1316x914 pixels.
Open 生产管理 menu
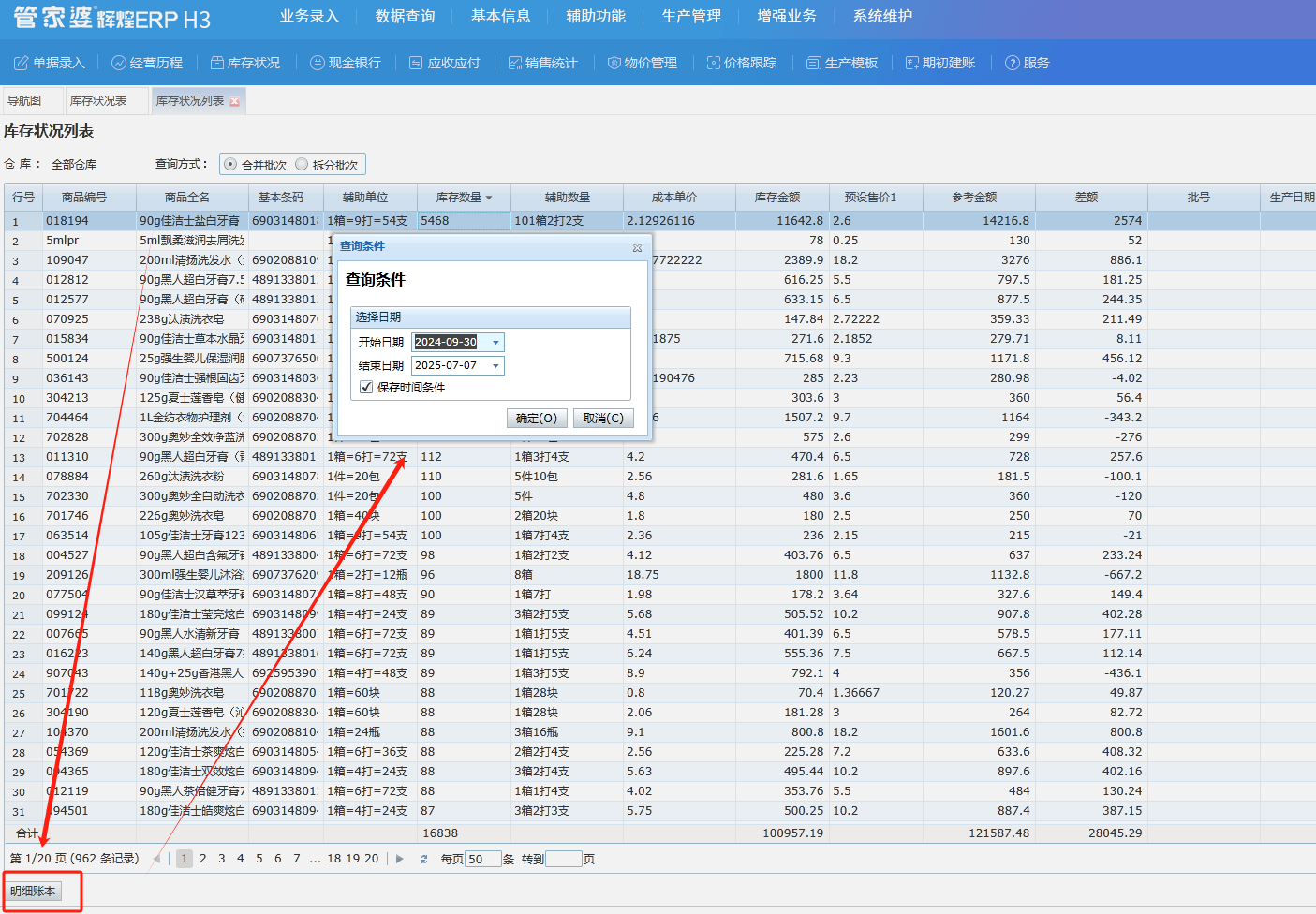[691, 16]
